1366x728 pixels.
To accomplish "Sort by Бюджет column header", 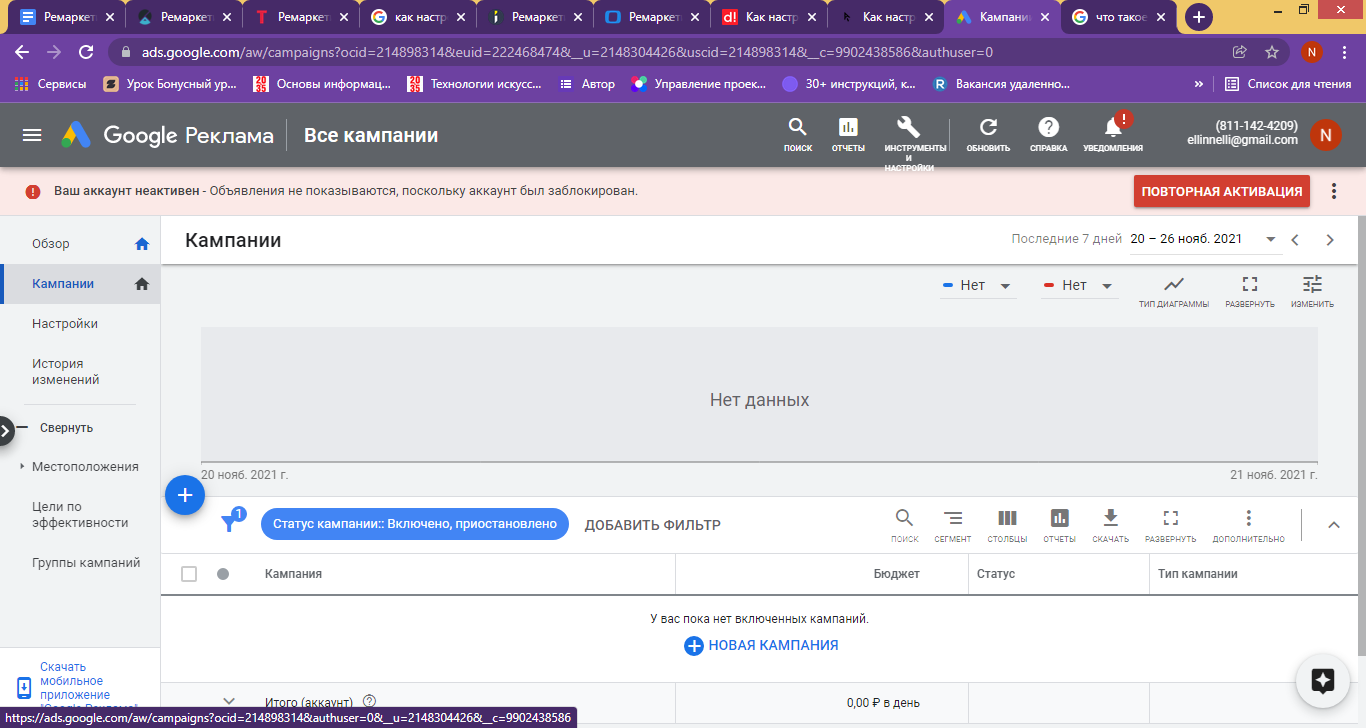I will coord(895,574).
